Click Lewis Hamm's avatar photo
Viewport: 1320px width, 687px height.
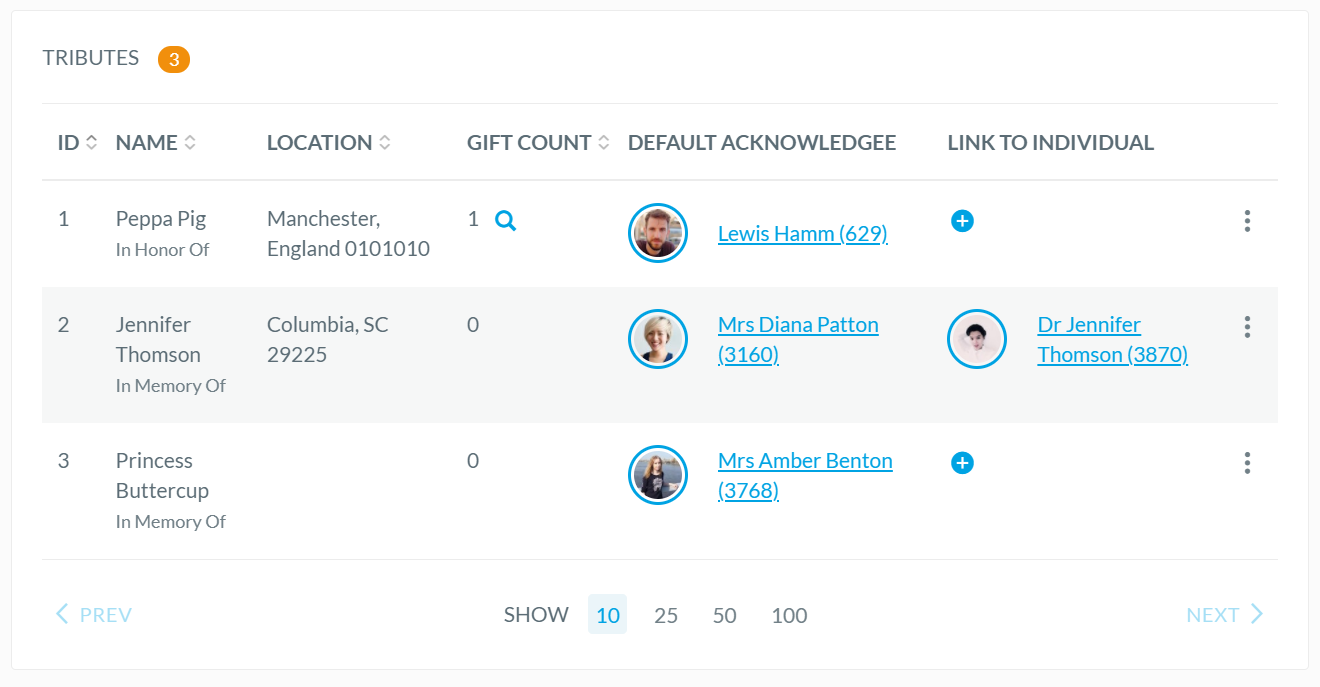tap(658, 233)
